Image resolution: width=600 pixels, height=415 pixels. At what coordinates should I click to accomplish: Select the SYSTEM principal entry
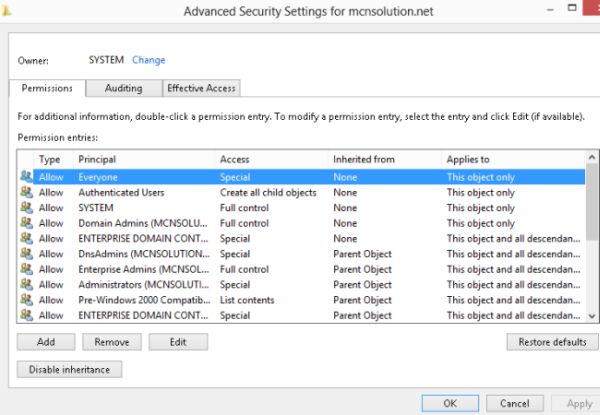(x=302, y=208)
